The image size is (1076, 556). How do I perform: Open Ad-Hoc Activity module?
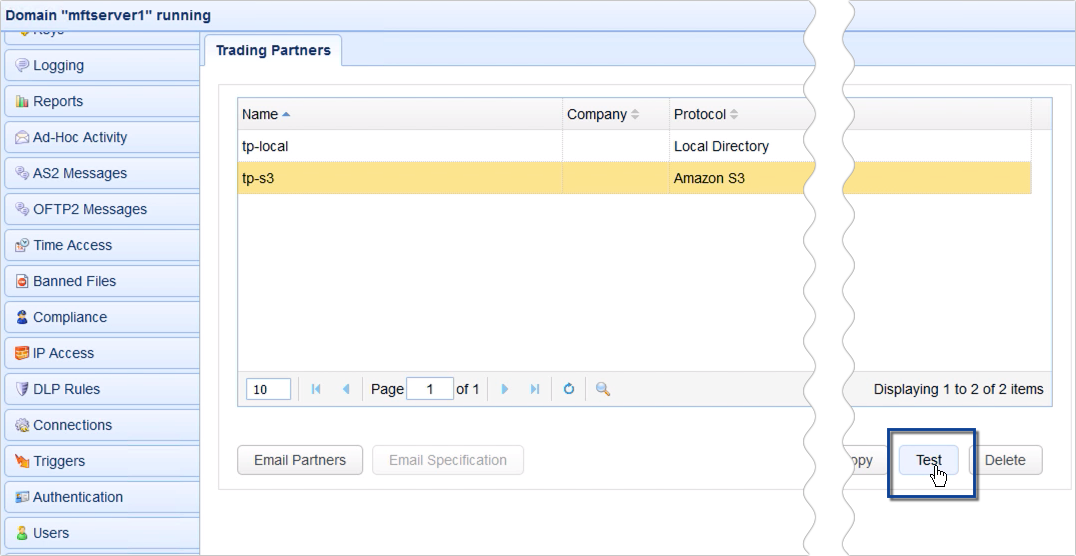click(102, 137)
